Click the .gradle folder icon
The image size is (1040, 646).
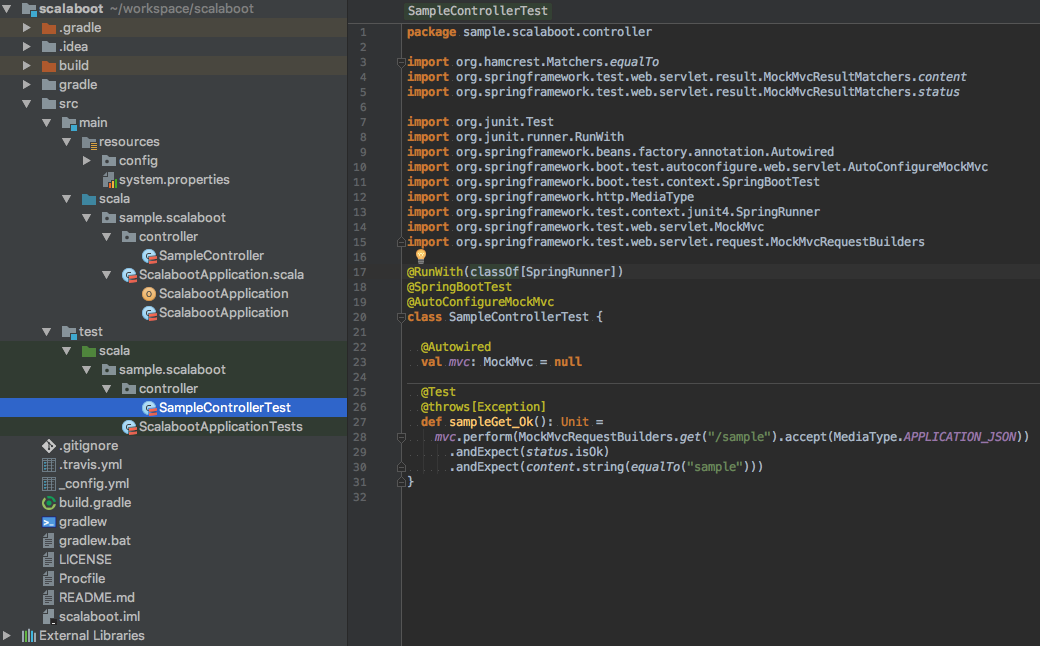(x=48, y=28)
